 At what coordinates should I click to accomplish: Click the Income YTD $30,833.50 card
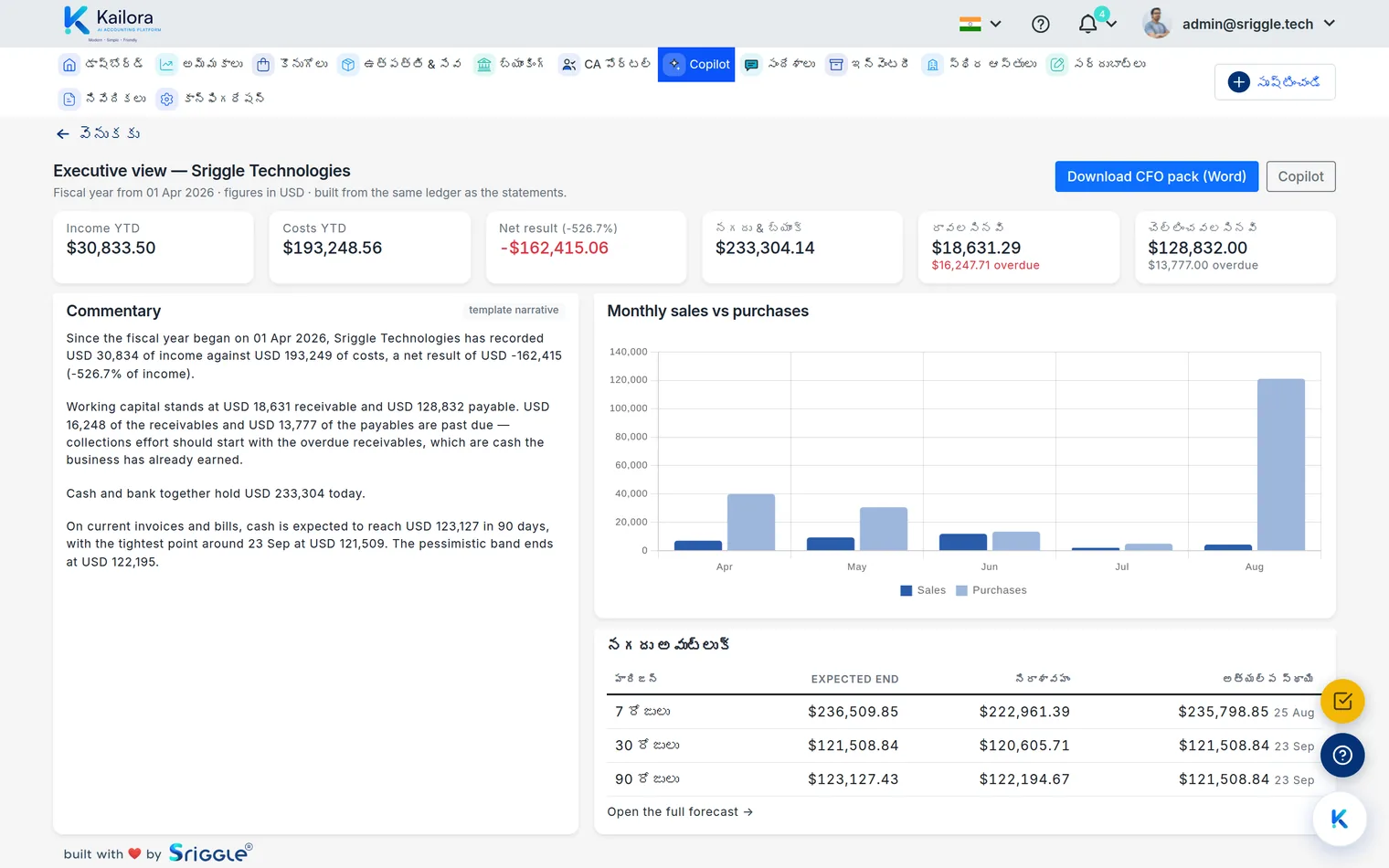tap(154, 248)
